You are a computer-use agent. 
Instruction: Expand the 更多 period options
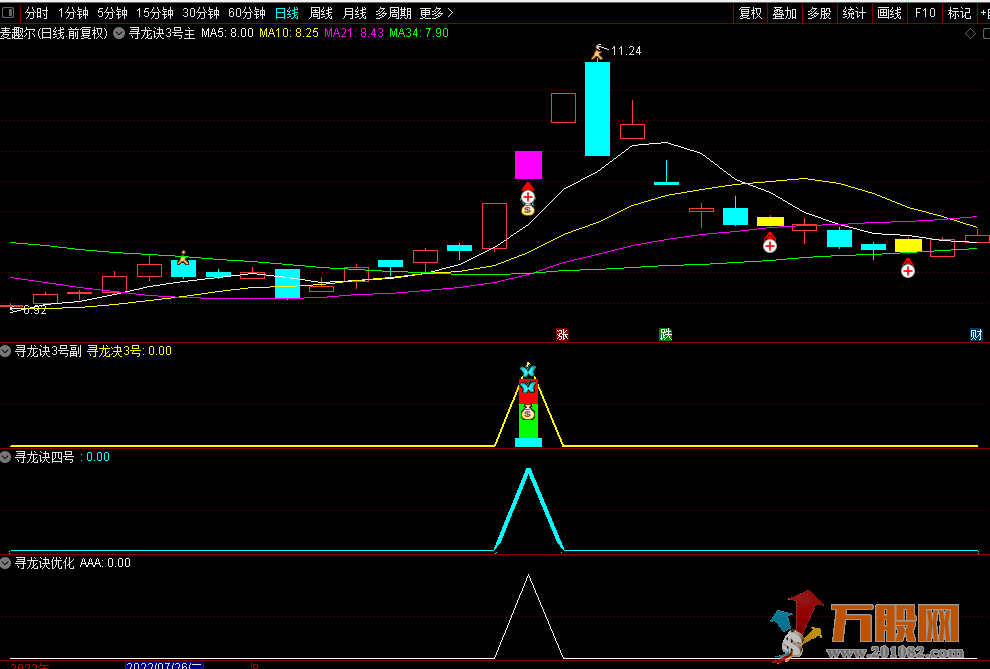click(x=436, y=13)
